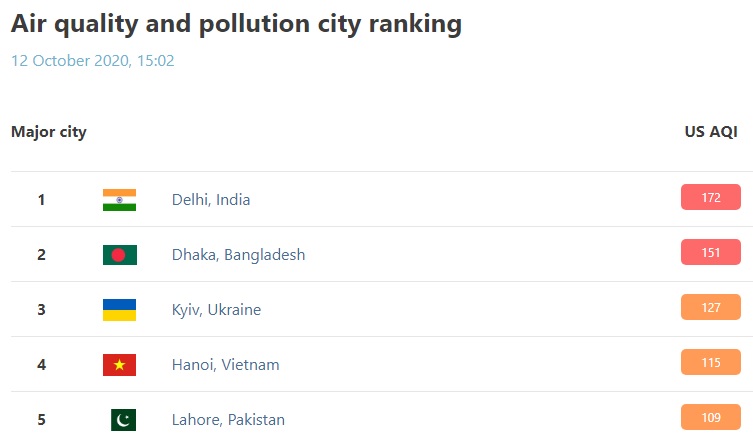Viewport: 753px width, 437px height.
Task: Click the India flag icon
Action: (119, 200)
